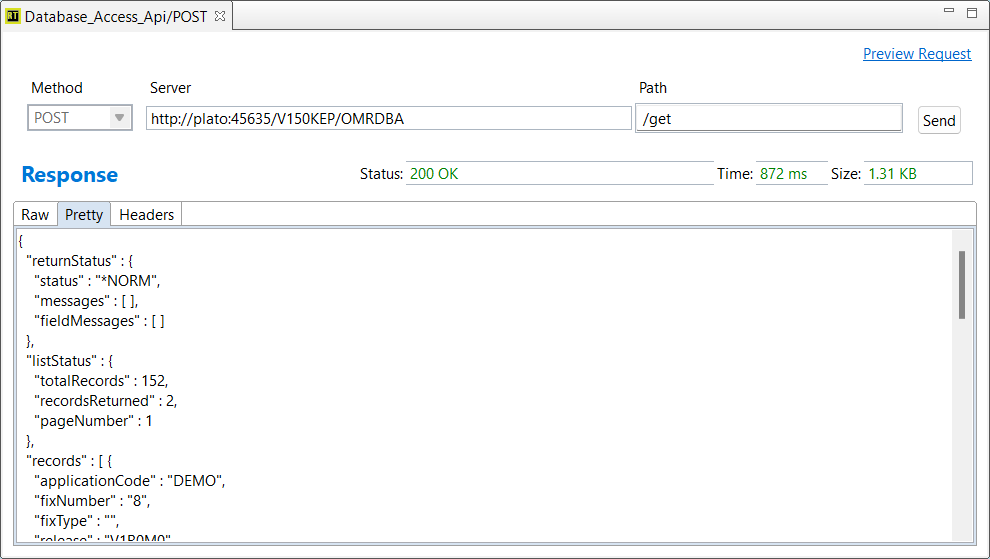
Task: Expand the Method dropdown showing POST
Action: coord(119,118)
